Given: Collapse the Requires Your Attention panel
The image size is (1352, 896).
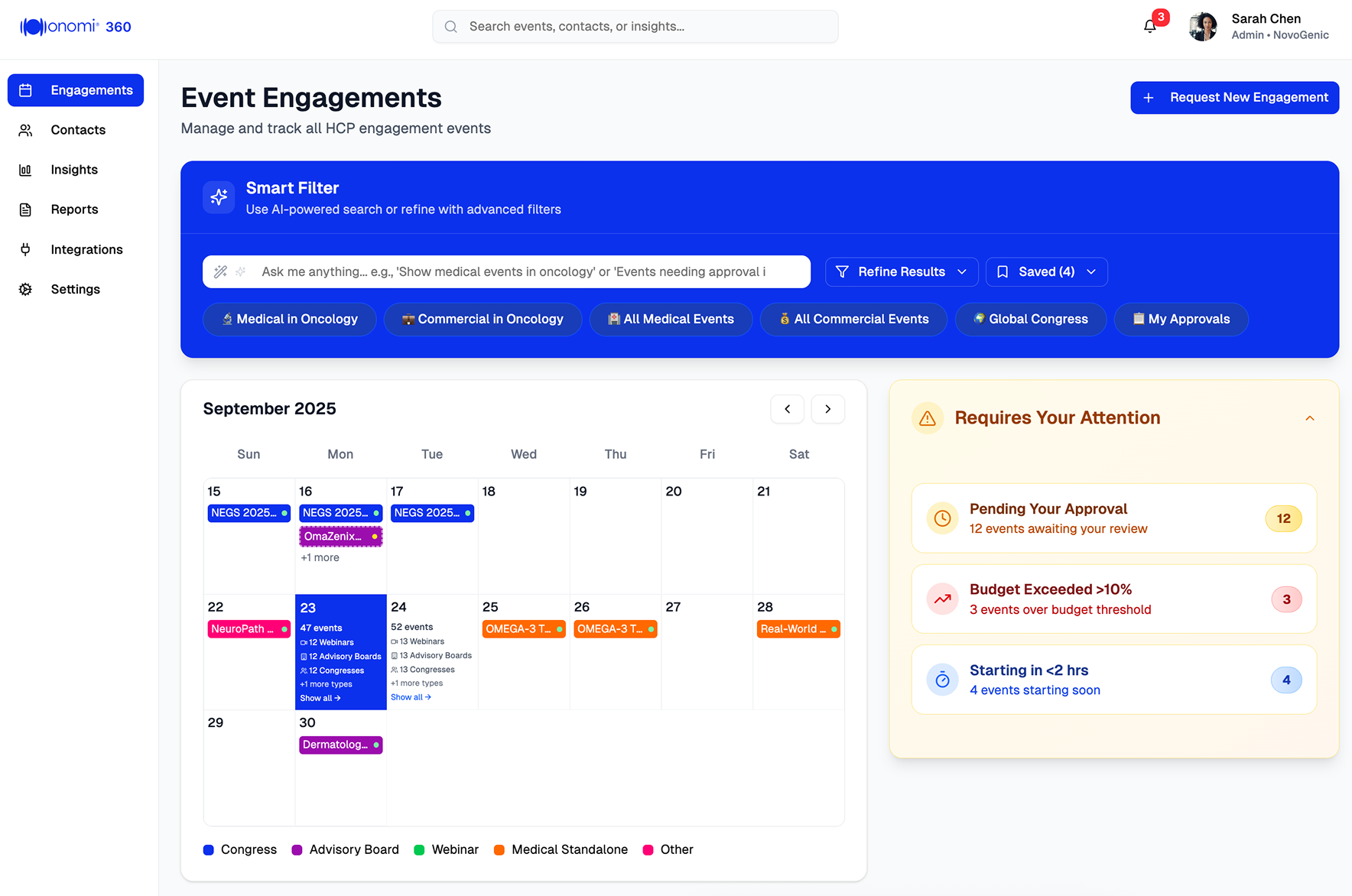Looking at the screenshot, I should tap(1309, 418).
